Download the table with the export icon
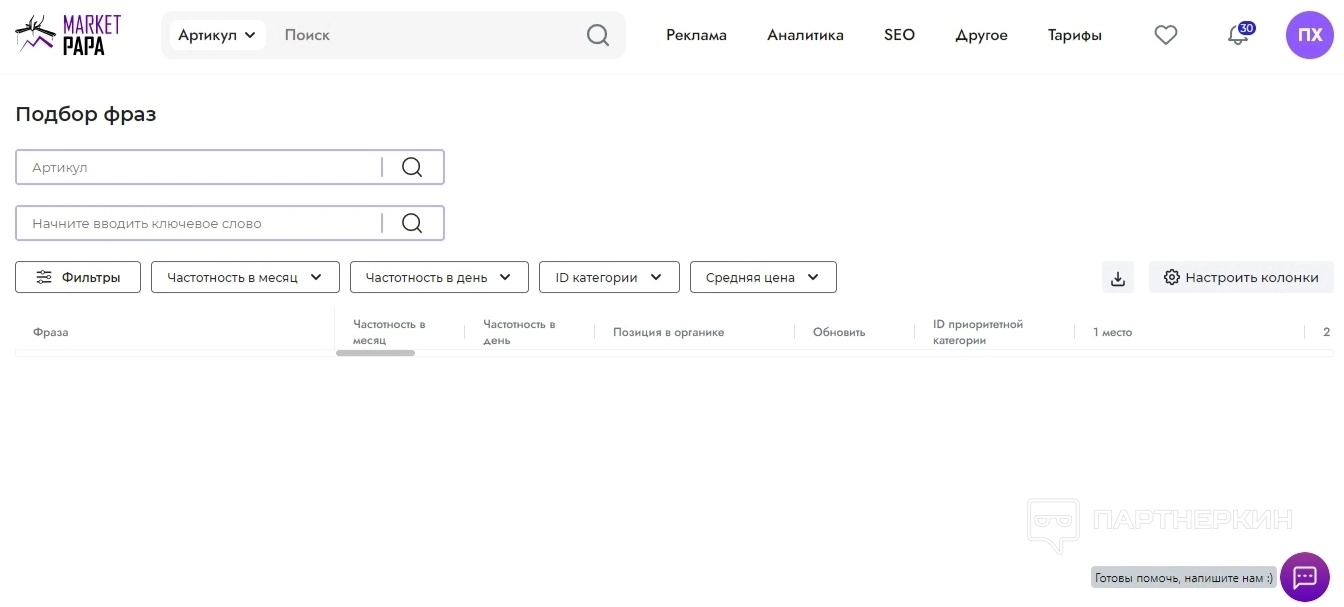This screenshot has height=607, width=1344. point(1118,278)
